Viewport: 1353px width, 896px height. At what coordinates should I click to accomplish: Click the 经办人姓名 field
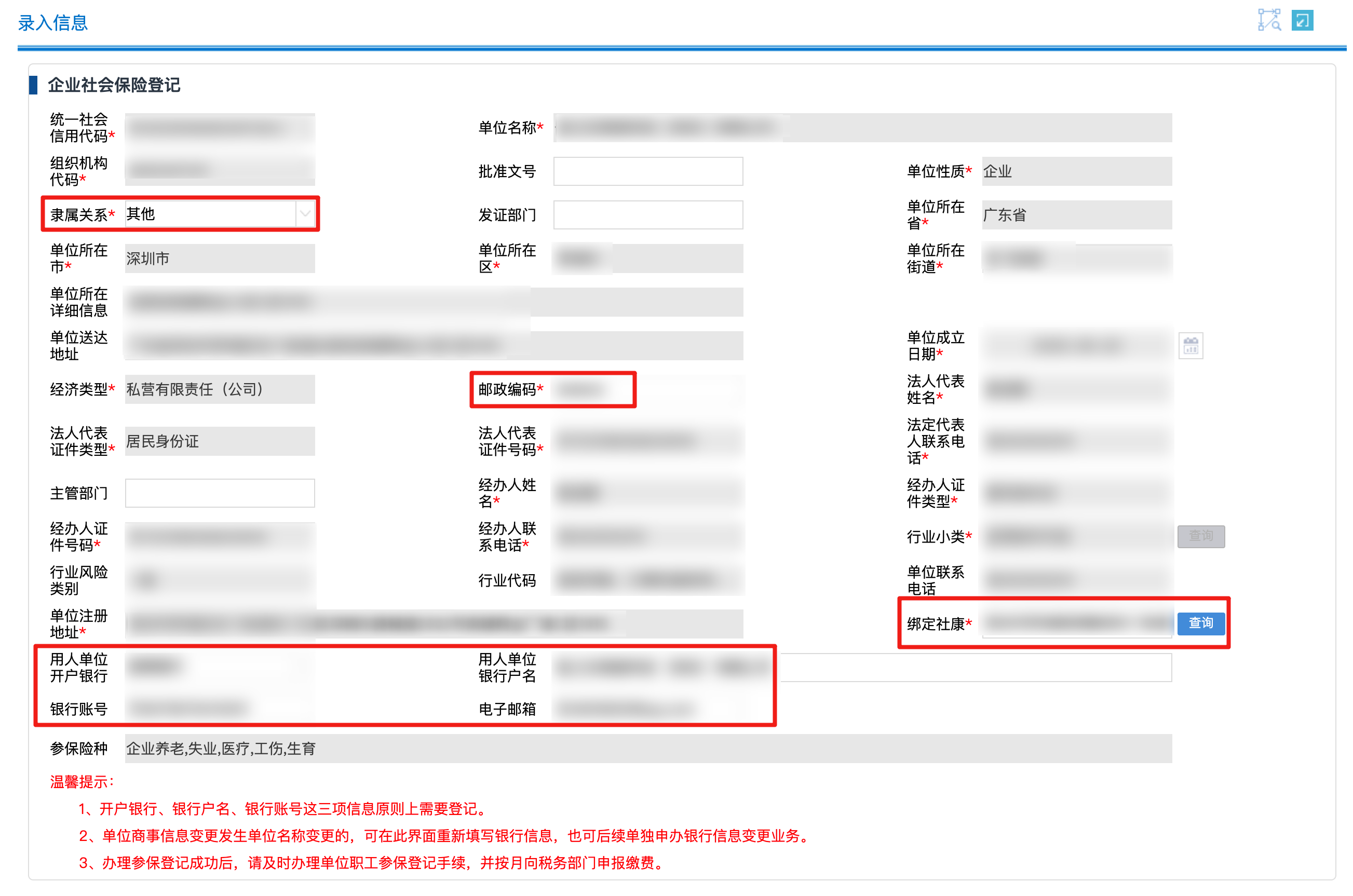point(648,493)
